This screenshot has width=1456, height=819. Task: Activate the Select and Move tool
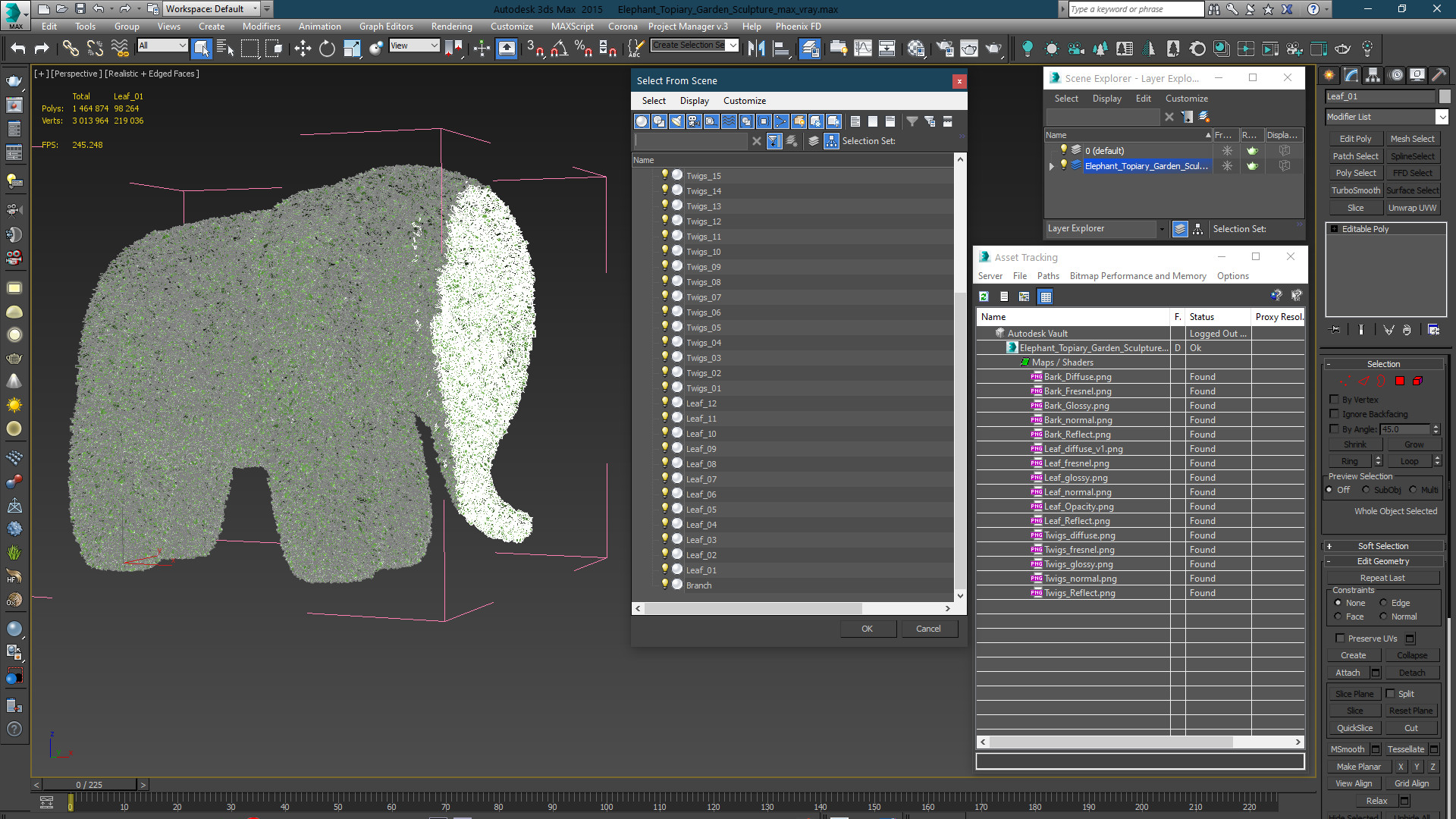(303, 49)
